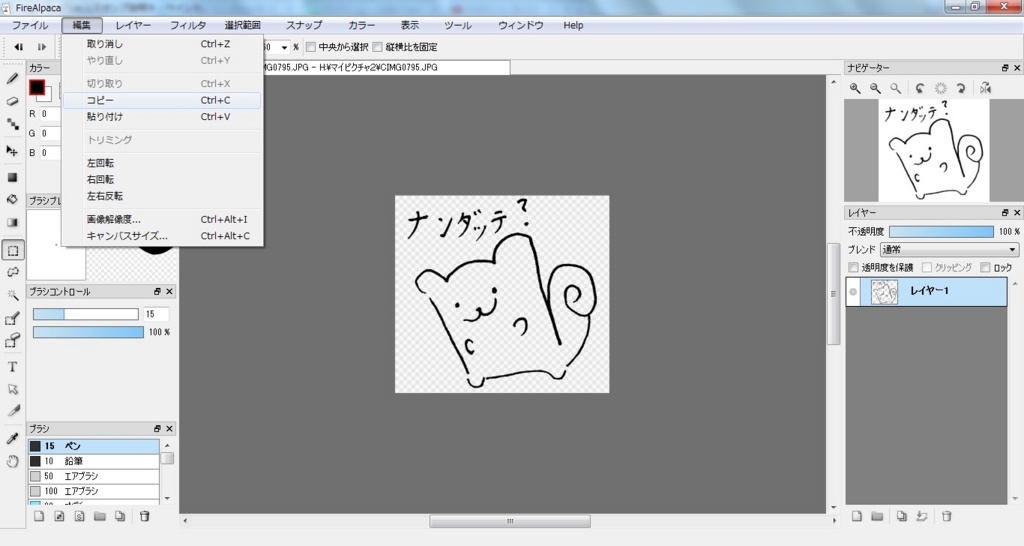Delete brush with trash icon in Brush panel
1024x546 pixels.
pyautogui.click(x=144, y=516)
